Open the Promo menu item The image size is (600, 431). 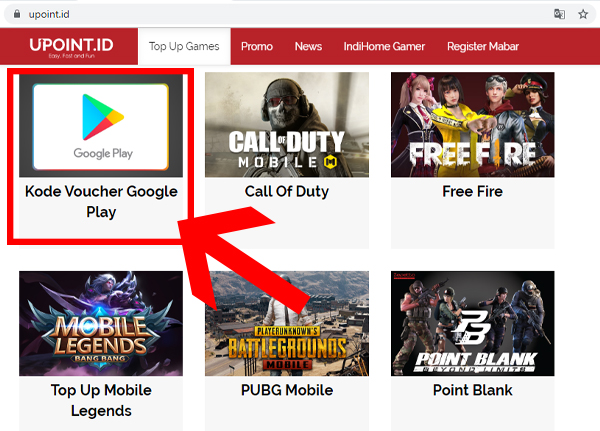pos(257,47)
